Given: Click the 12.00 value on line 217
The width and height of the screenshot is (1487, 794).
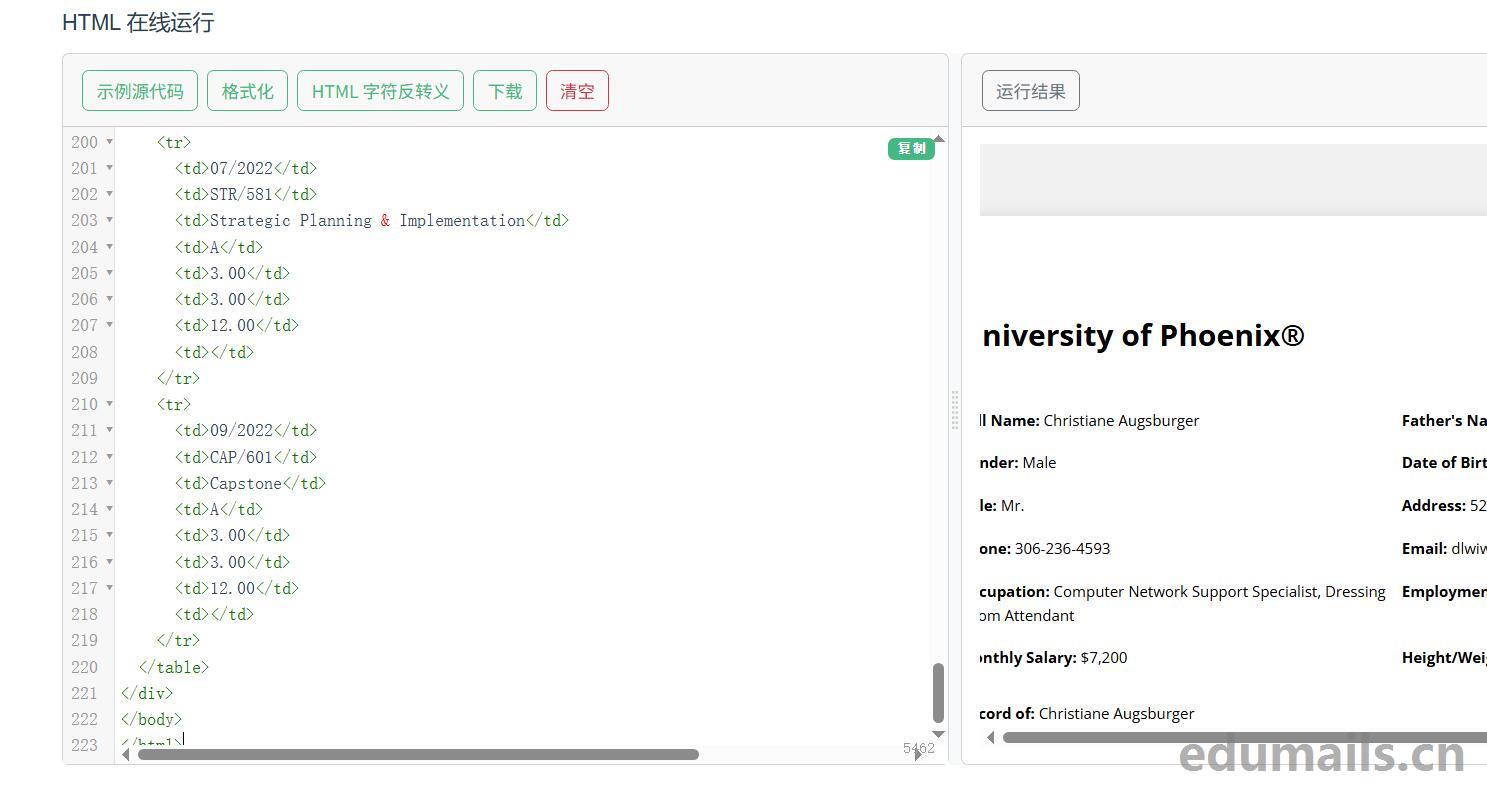Looking at the screenshot, I should coord(232,588).
